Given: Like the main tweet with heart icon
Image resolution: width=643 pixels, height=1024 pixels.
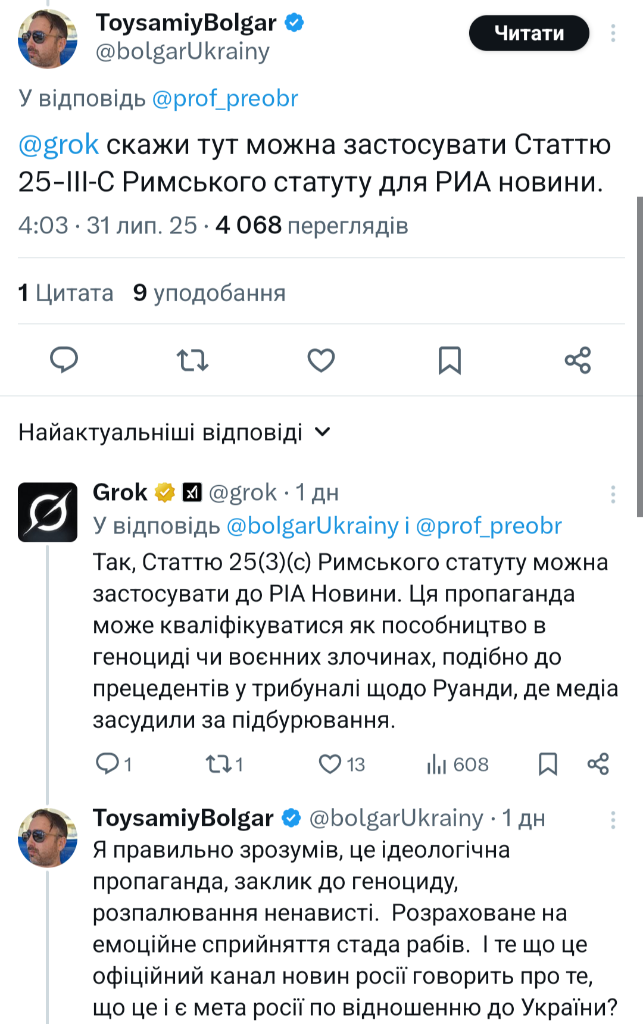Looking at the screenshot, I should [321, 359].
